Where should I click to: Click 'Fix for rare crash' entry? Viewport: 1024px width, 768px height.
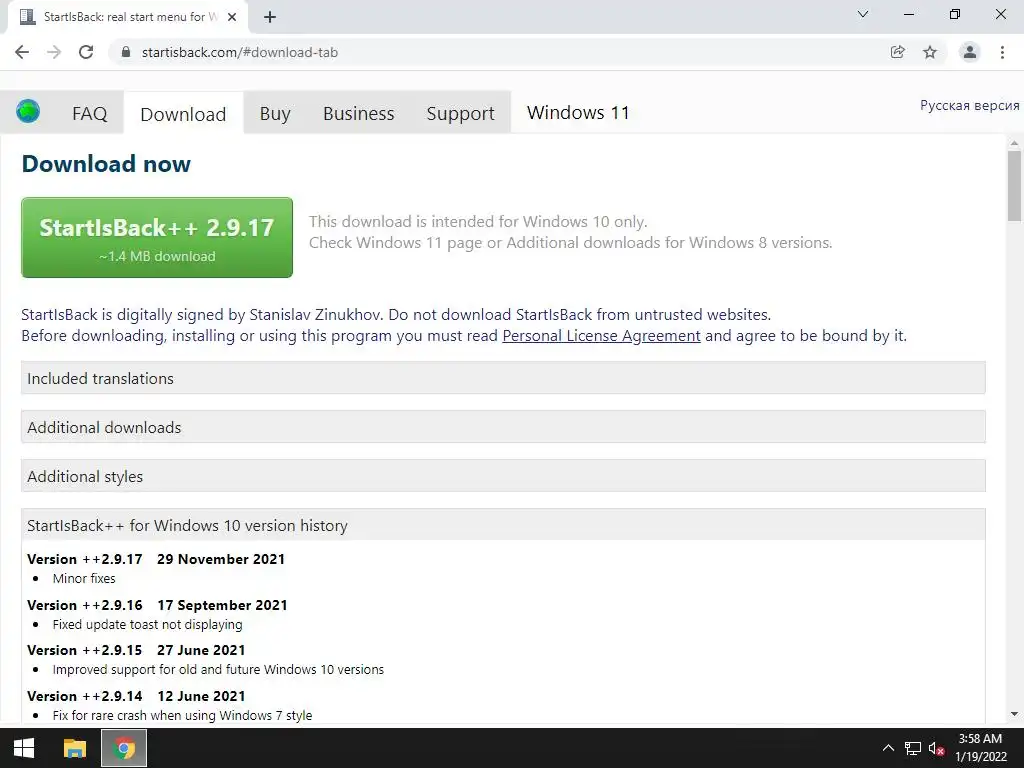click(182, 715)
